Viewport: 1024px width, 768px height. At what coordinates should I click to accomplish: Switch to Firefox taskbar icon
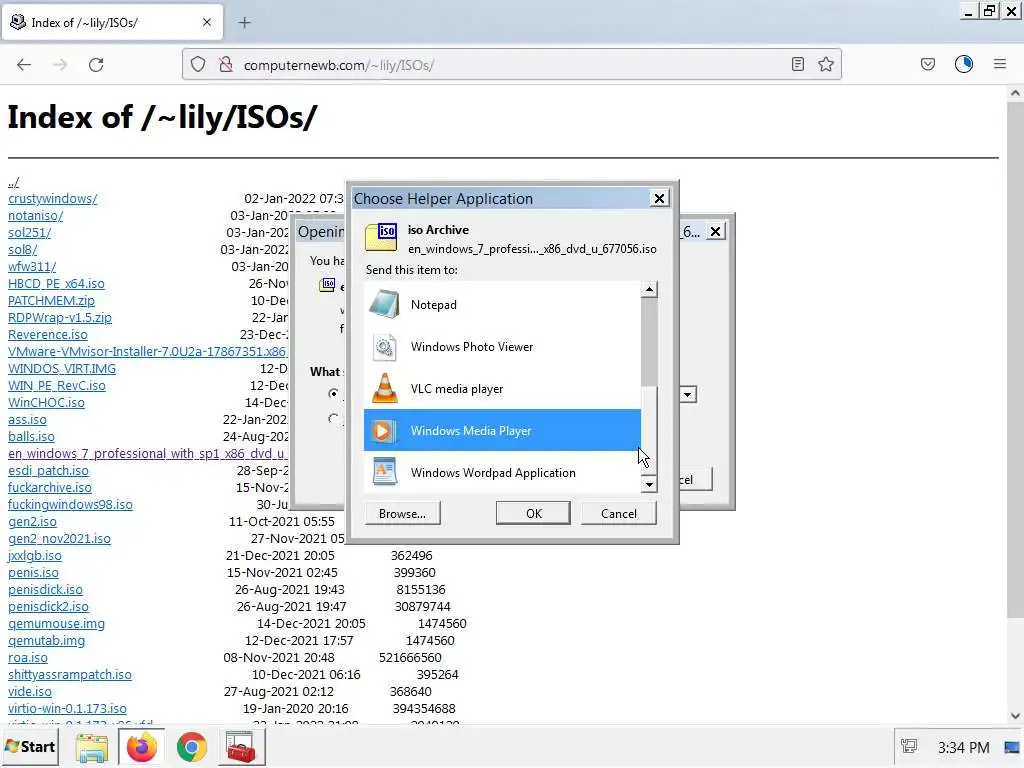142,747
